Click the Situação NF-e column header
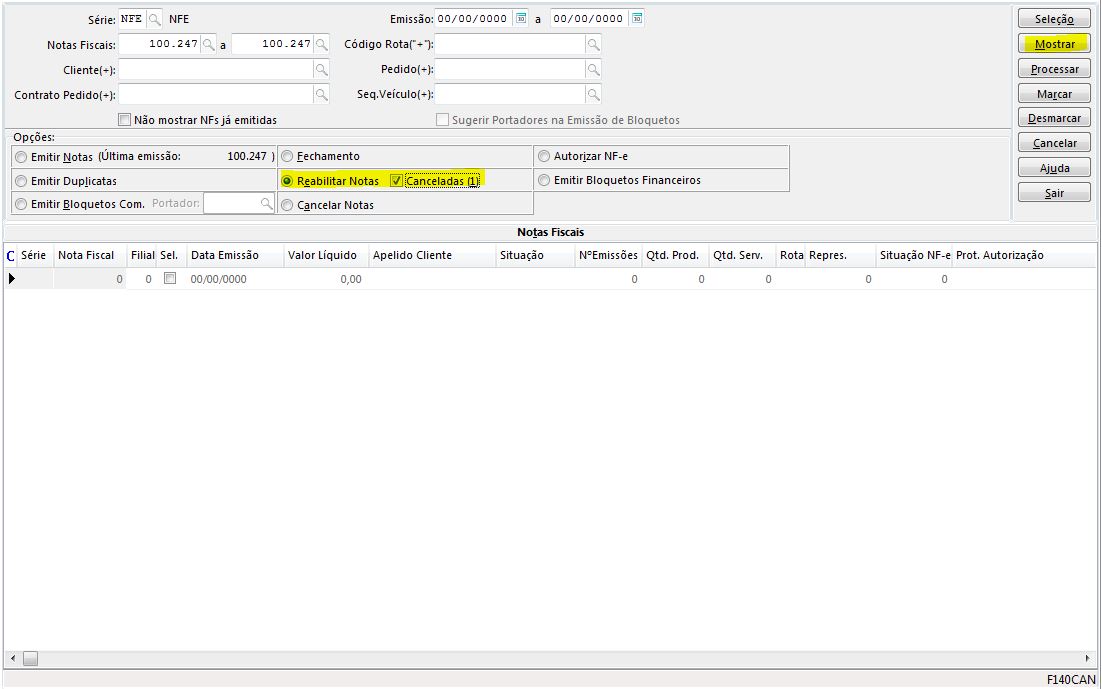The image size is (1102, 689). pyautogui.click(x=914, y=255)
